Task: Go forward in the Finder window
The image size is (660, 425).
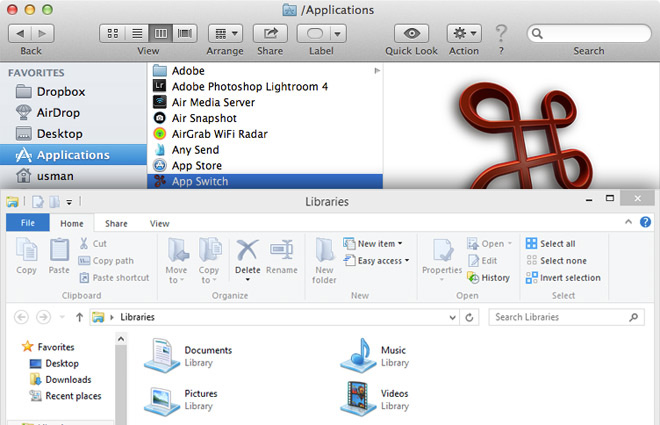Action: click(x=43, y=34)
